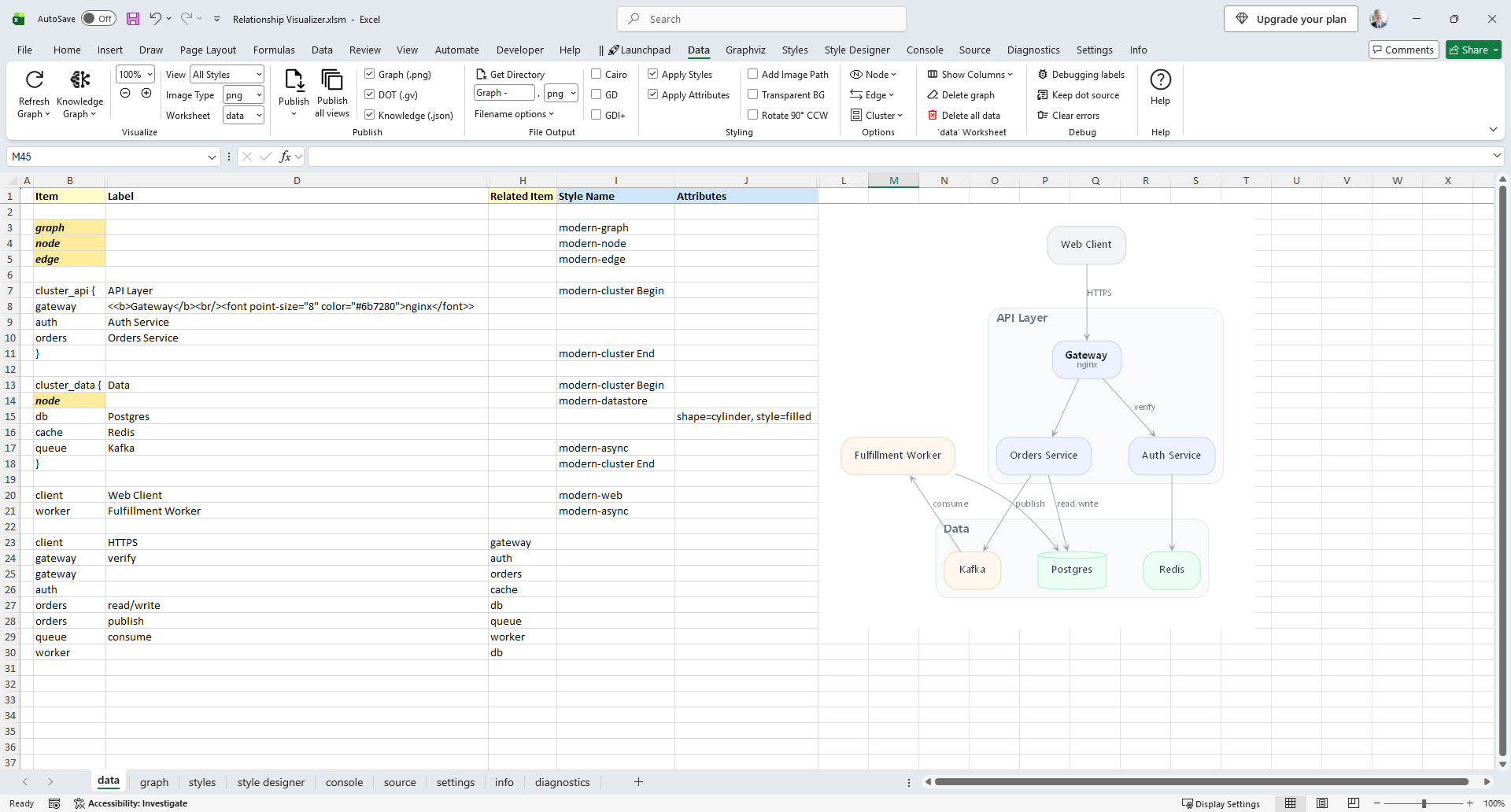Viewport: 1511px width, 812px height.
Task: Open the Style Designer ribbon tab
Action: click(x=857, y=50)
